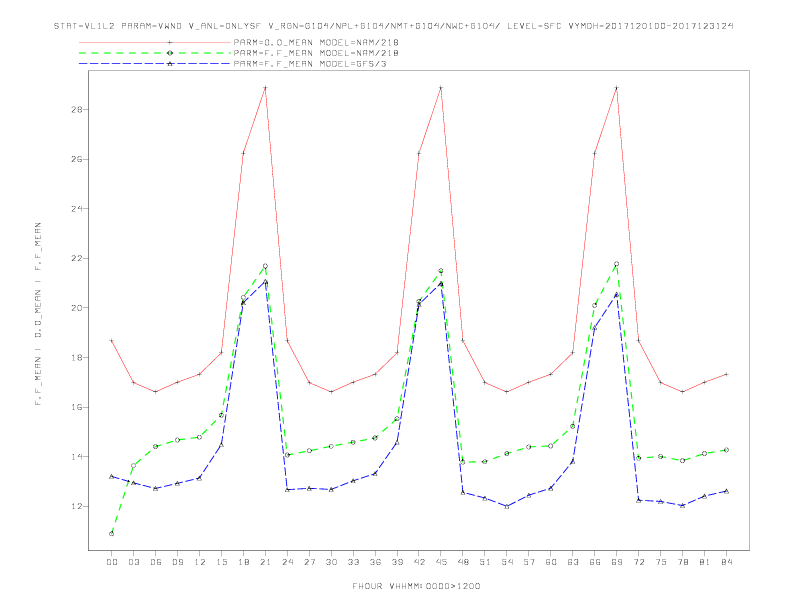792x612 pixels.
Task: Click the triangle marker on the blue legend line
Action: 170,64
